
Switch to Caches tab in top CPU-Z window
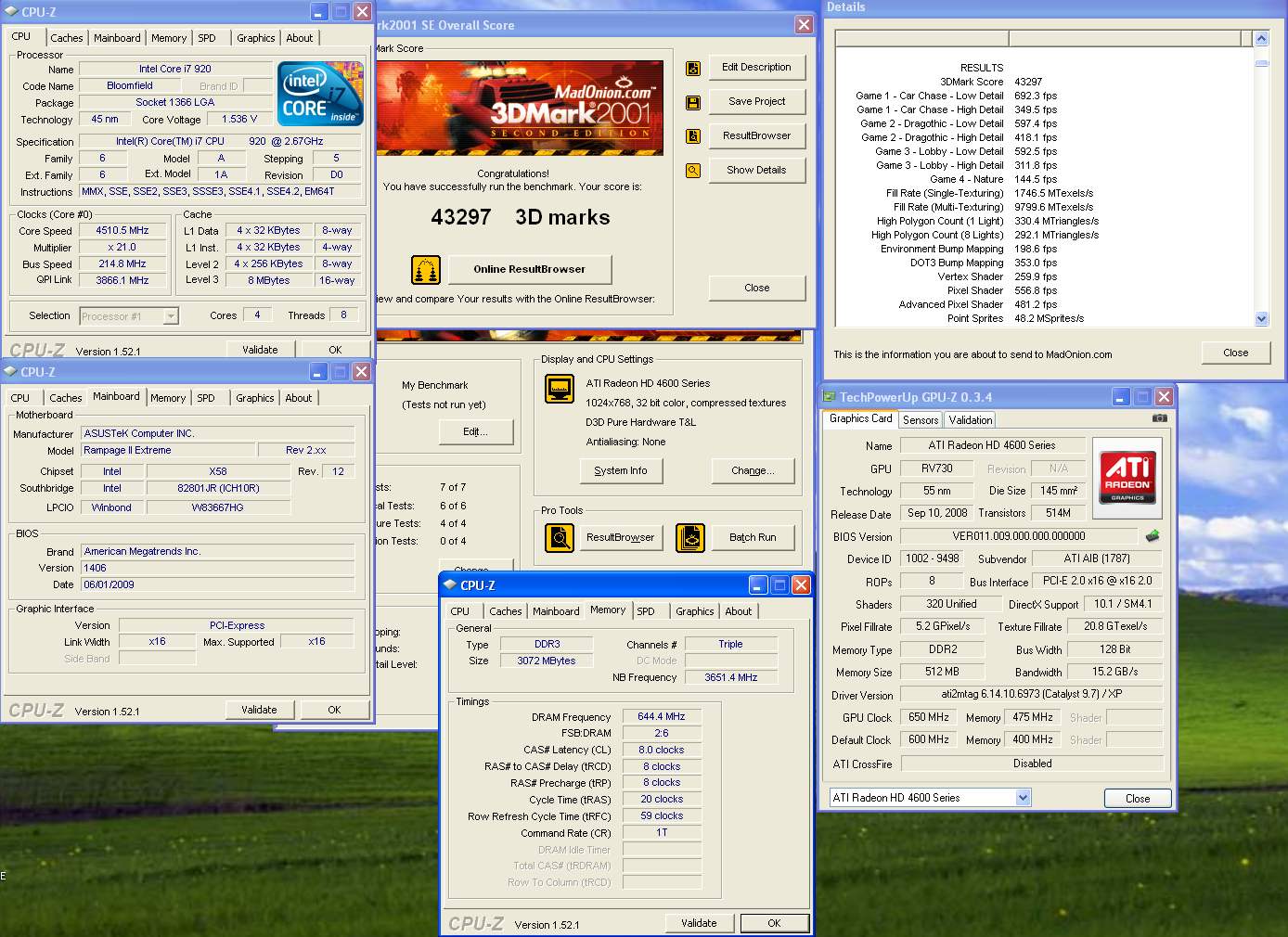(67, 38)
